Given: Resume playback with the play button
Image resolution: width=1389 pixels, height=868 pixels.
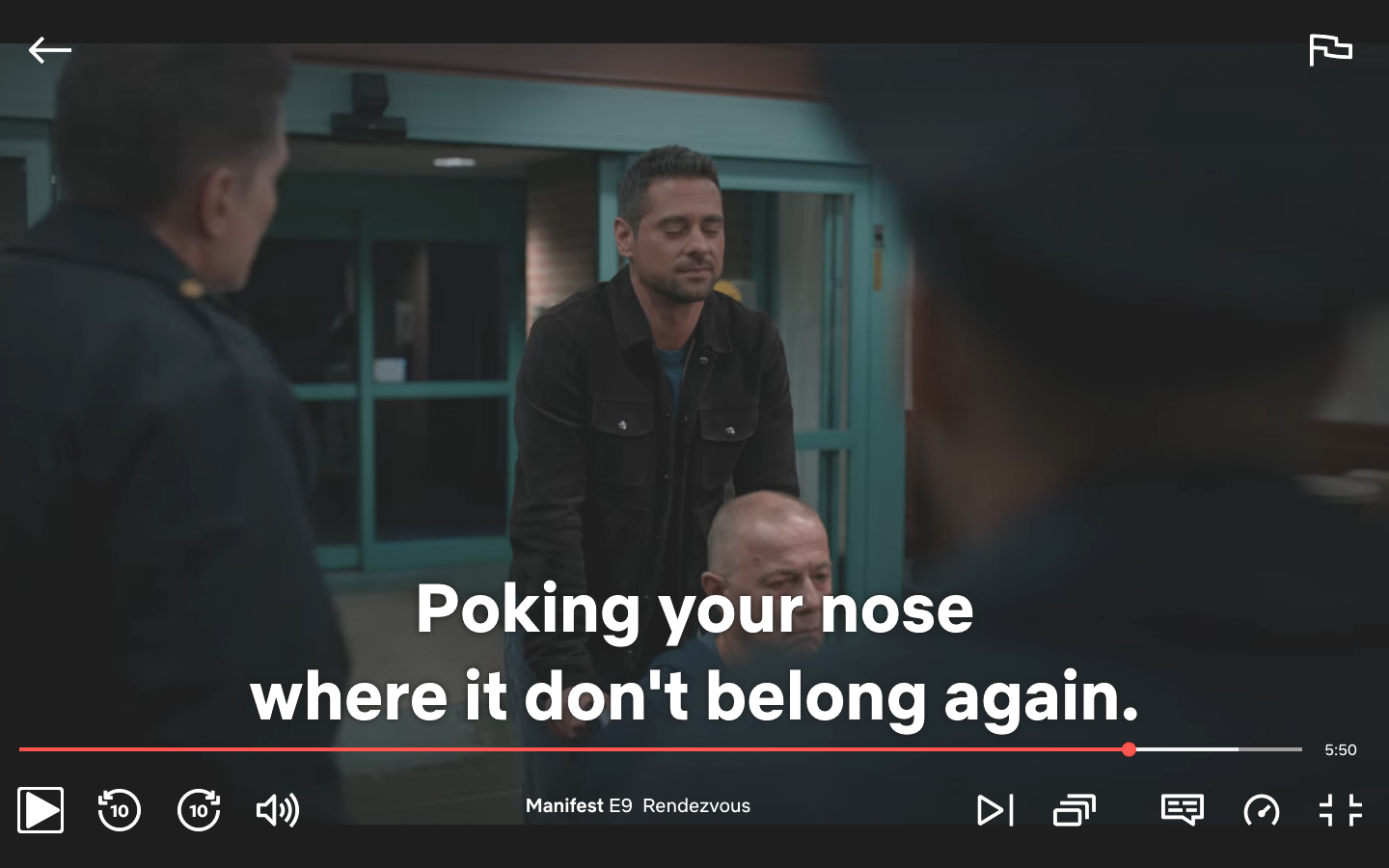Looking at the screenshot, I should pyautogui.click(x=41, y=810).
